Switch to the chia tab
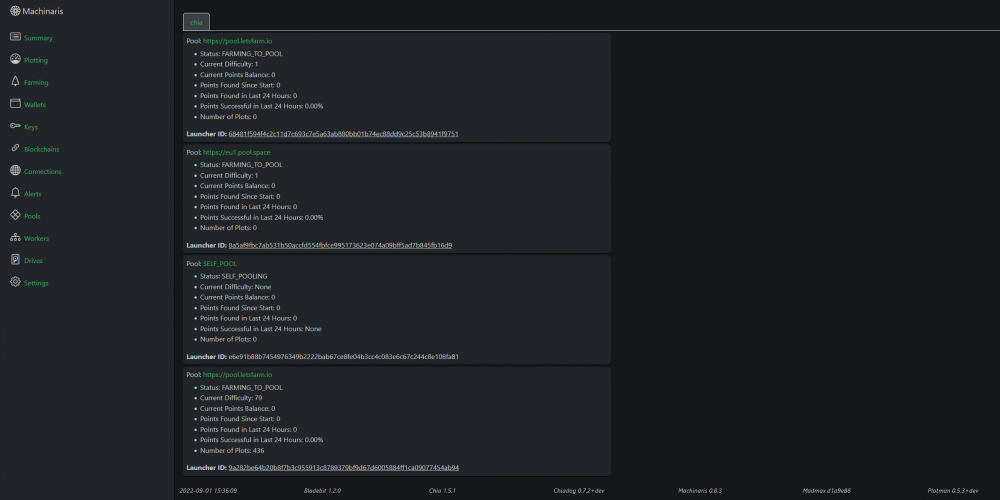 (x=196, y=22)
